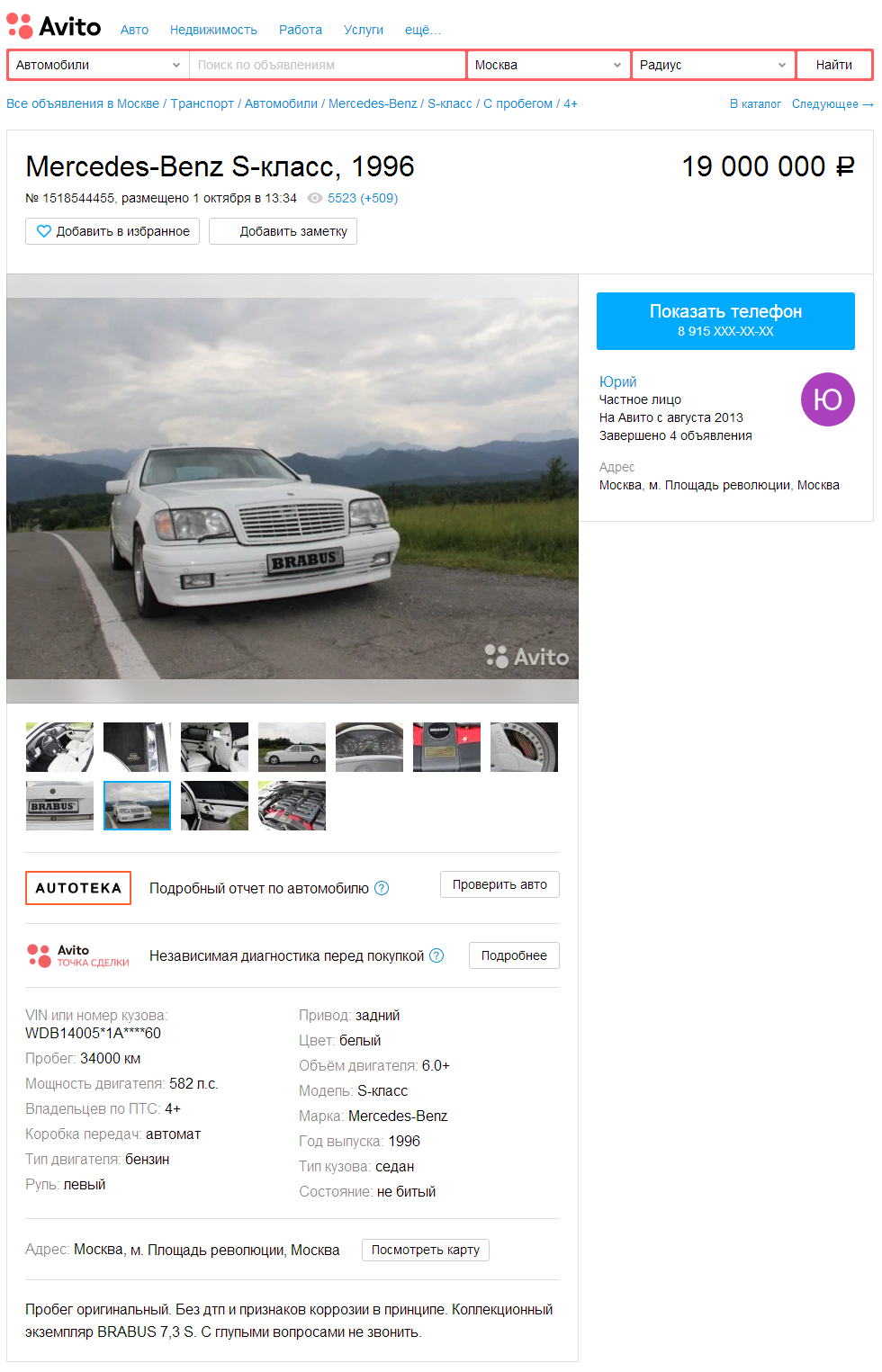Viewport: 882px width, 1372px height.
Task: Open Все объявления в Москве breadcrumb
Action: coord(83,103)
